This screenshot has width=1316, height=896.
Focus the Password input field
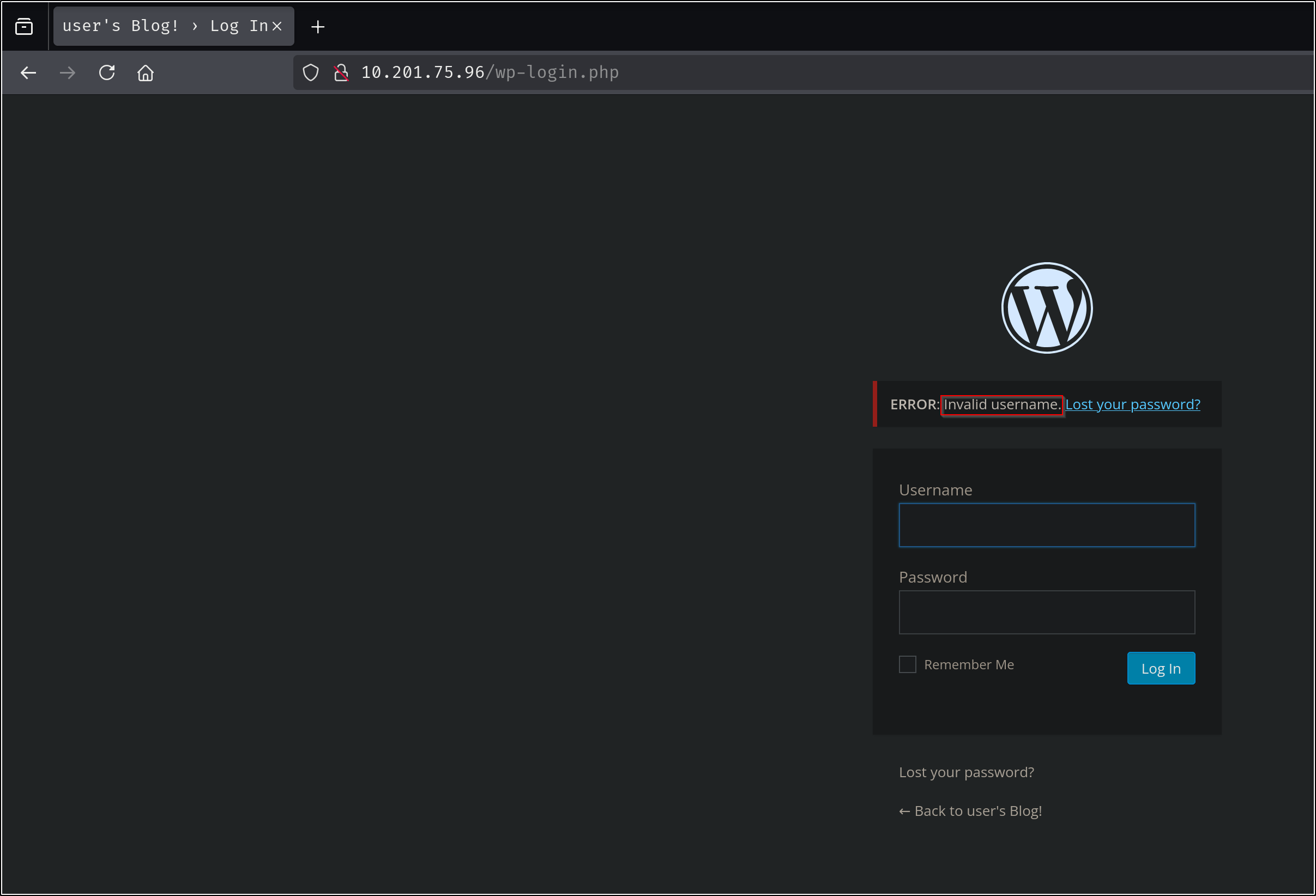1047,612
